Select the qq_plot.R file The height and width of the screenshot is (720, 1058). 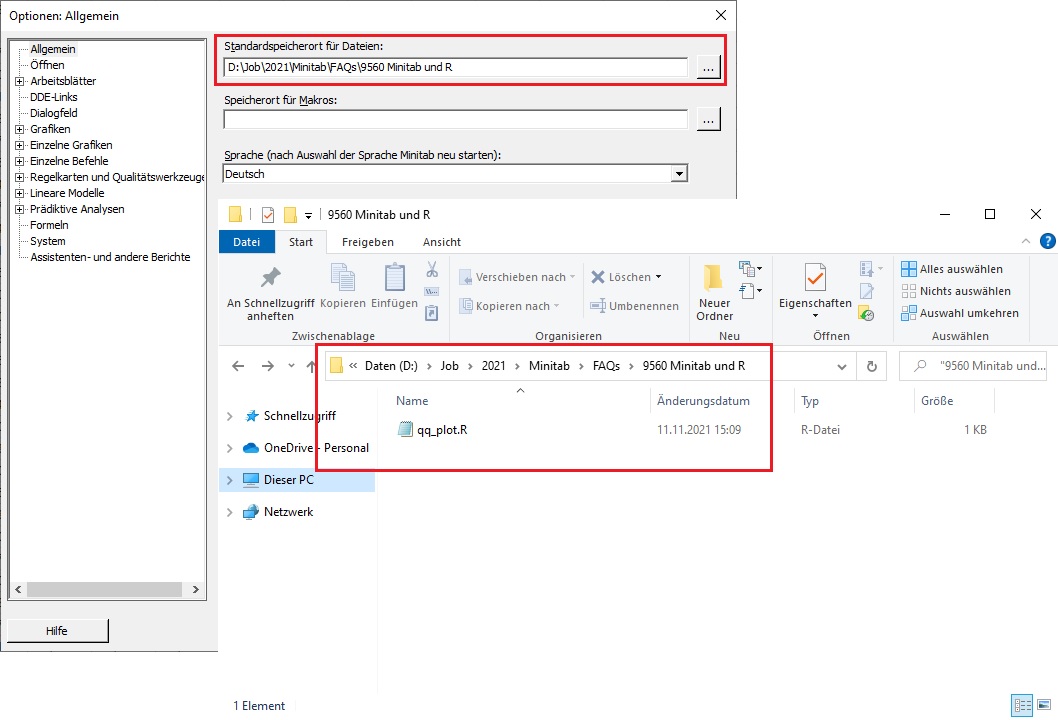(x=433, y=430)
